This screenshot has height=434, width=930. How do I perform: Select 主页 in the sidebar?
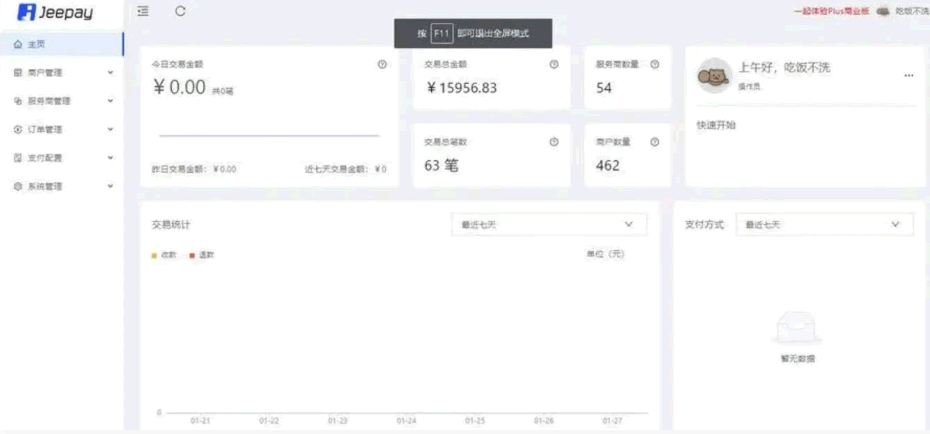point(36,45)
